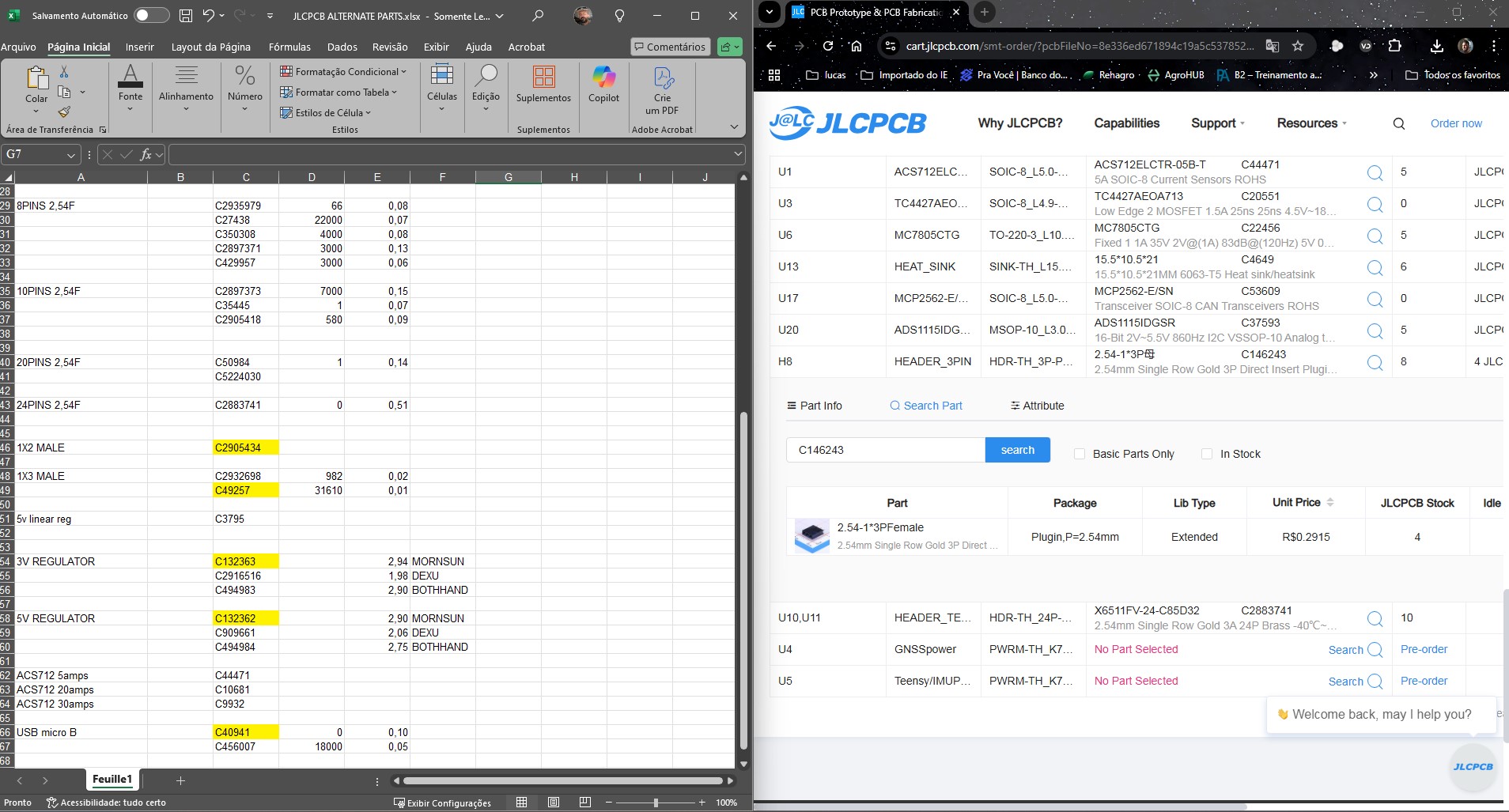The height and width of the screenshot is (812, 1509).
Task: Bookmark this page with star icon
Action: coord(1298,46)
